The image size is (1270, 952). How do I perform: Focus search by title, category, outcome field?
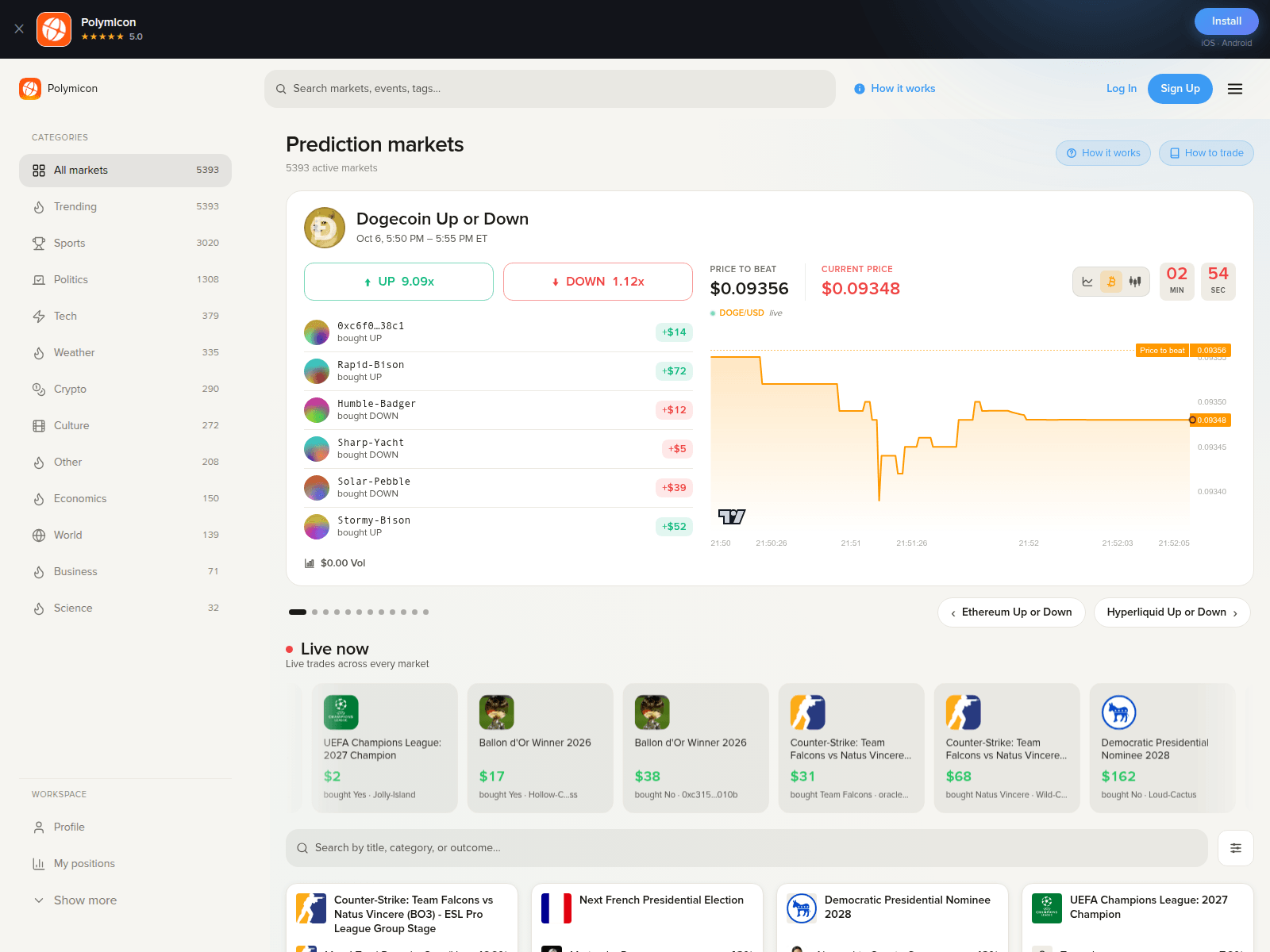click(x=747, y=848)
